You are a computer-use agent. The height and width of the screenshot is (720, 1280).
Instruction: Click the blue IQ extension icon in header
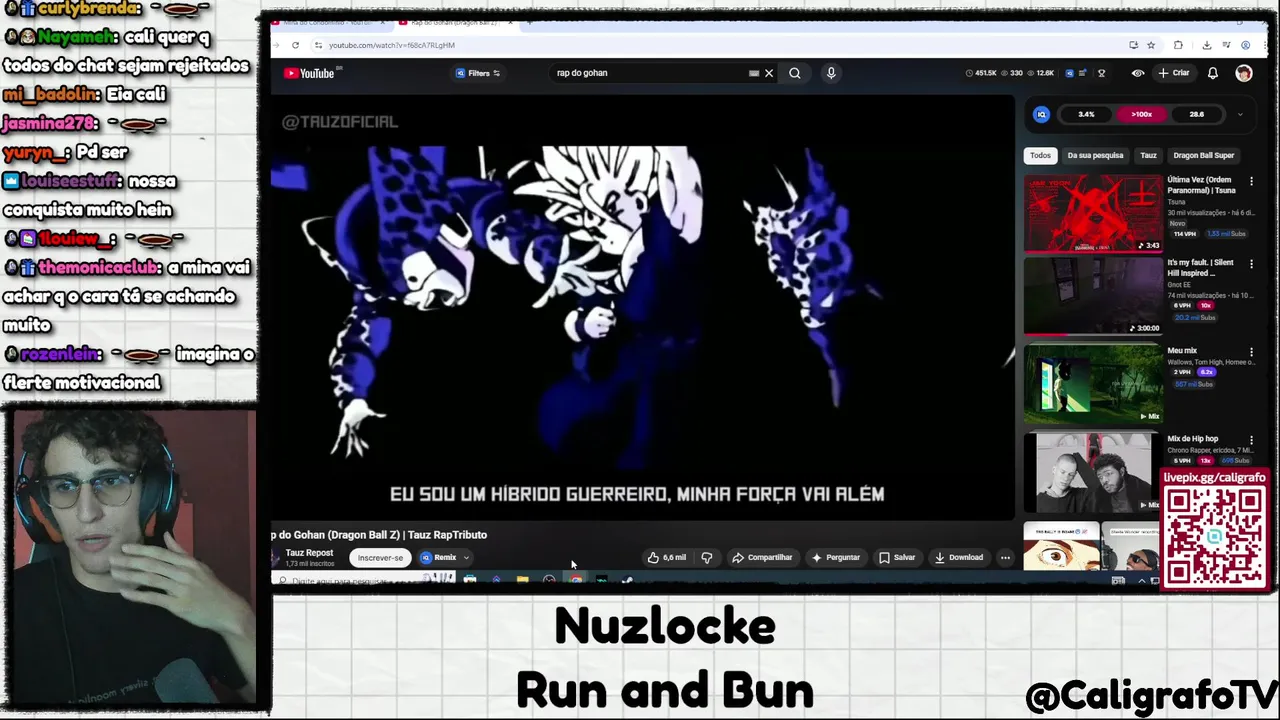click(1070, 73)
